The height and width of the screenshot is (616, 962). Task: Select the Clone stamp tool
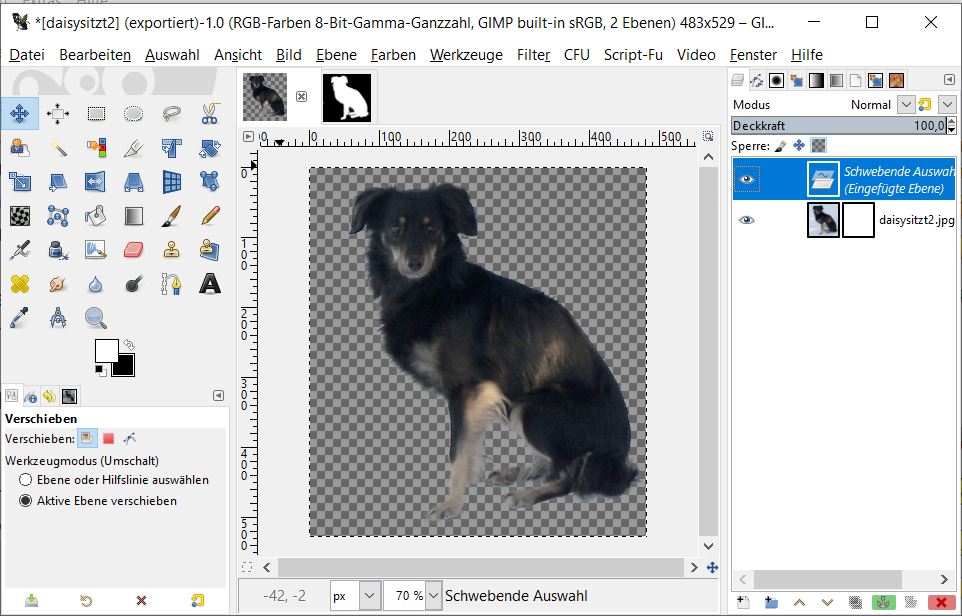[x=172, y=250]
